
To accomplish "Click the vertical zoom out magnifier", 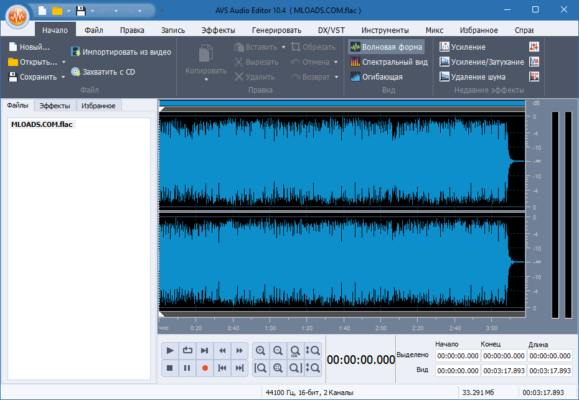I will pos(312,368).
